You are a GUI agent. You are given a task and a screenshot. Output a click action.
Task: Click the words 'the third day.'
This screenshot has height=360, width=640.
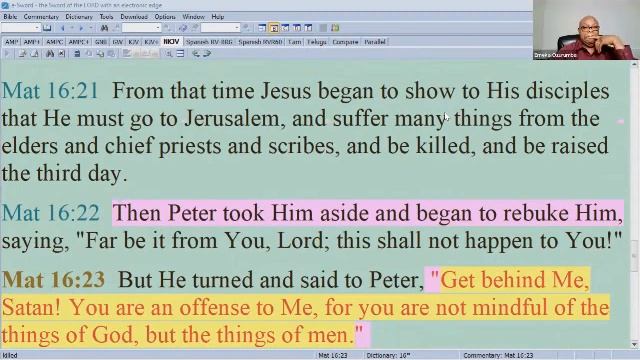(x=64, y=174)
